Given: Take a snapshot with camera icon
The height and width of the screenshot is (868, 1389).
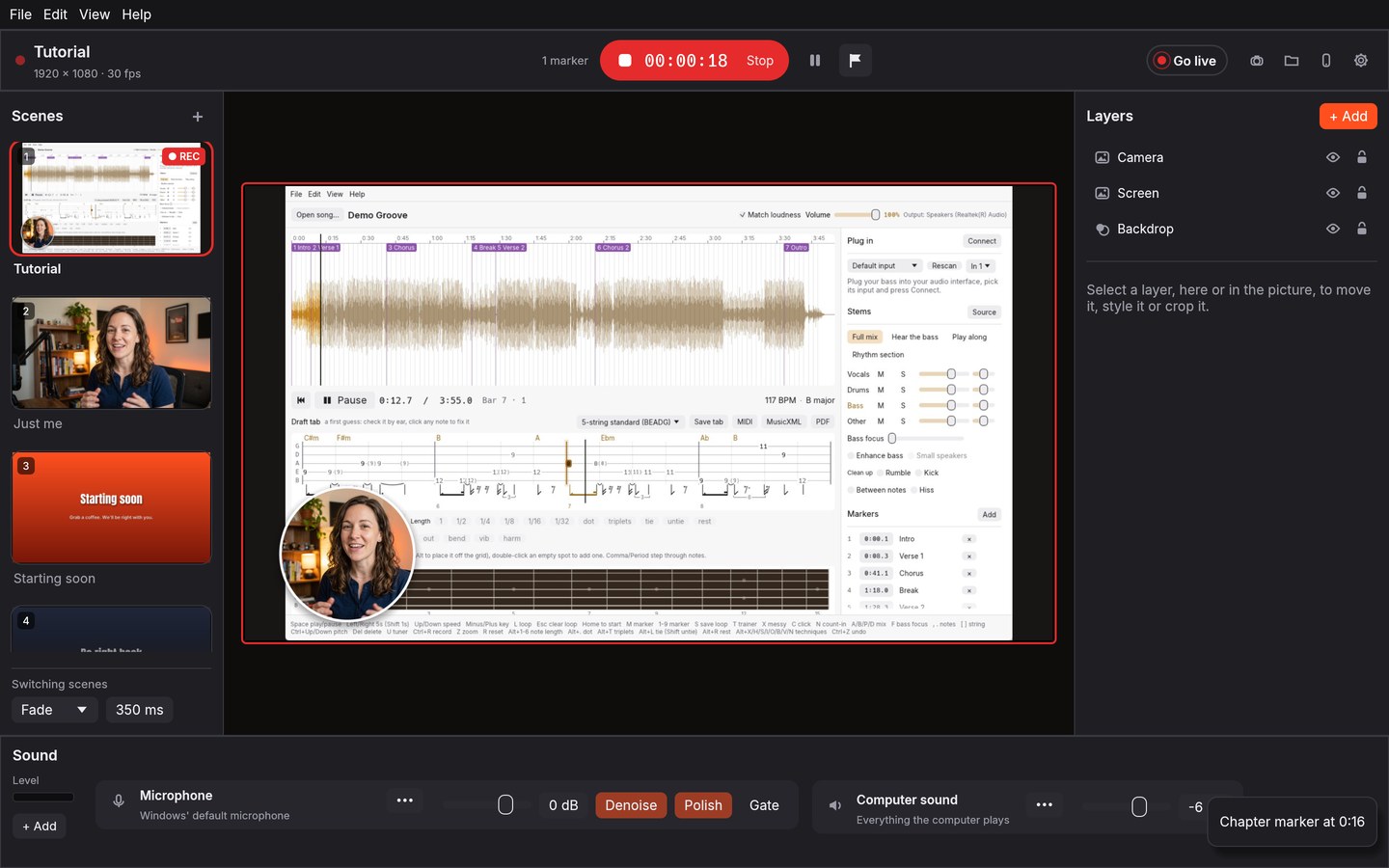Looking at the screenshot, I should pyautogui.click(x=1257, y=61).
